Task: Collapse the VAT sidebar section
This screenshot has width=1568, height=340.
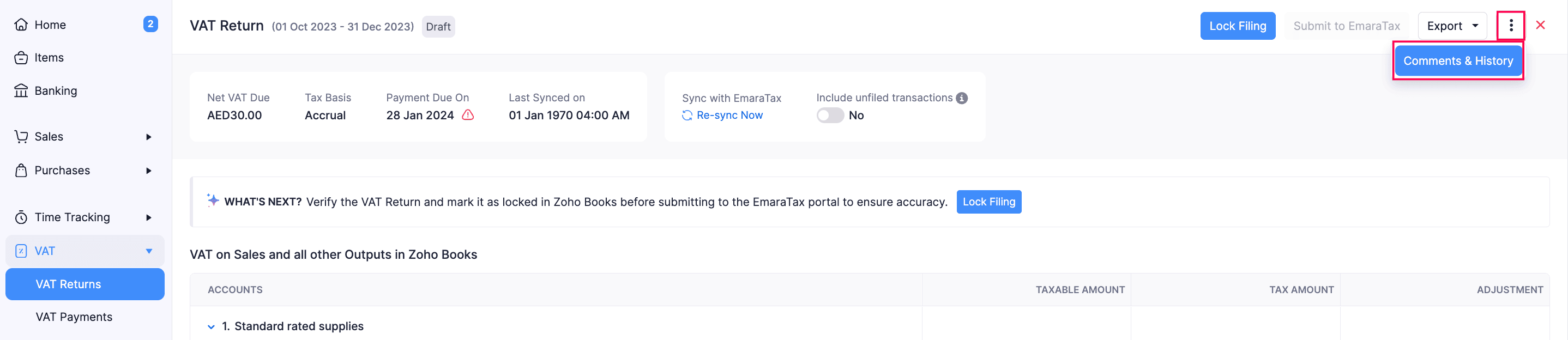Action: [x=149, y=251]
